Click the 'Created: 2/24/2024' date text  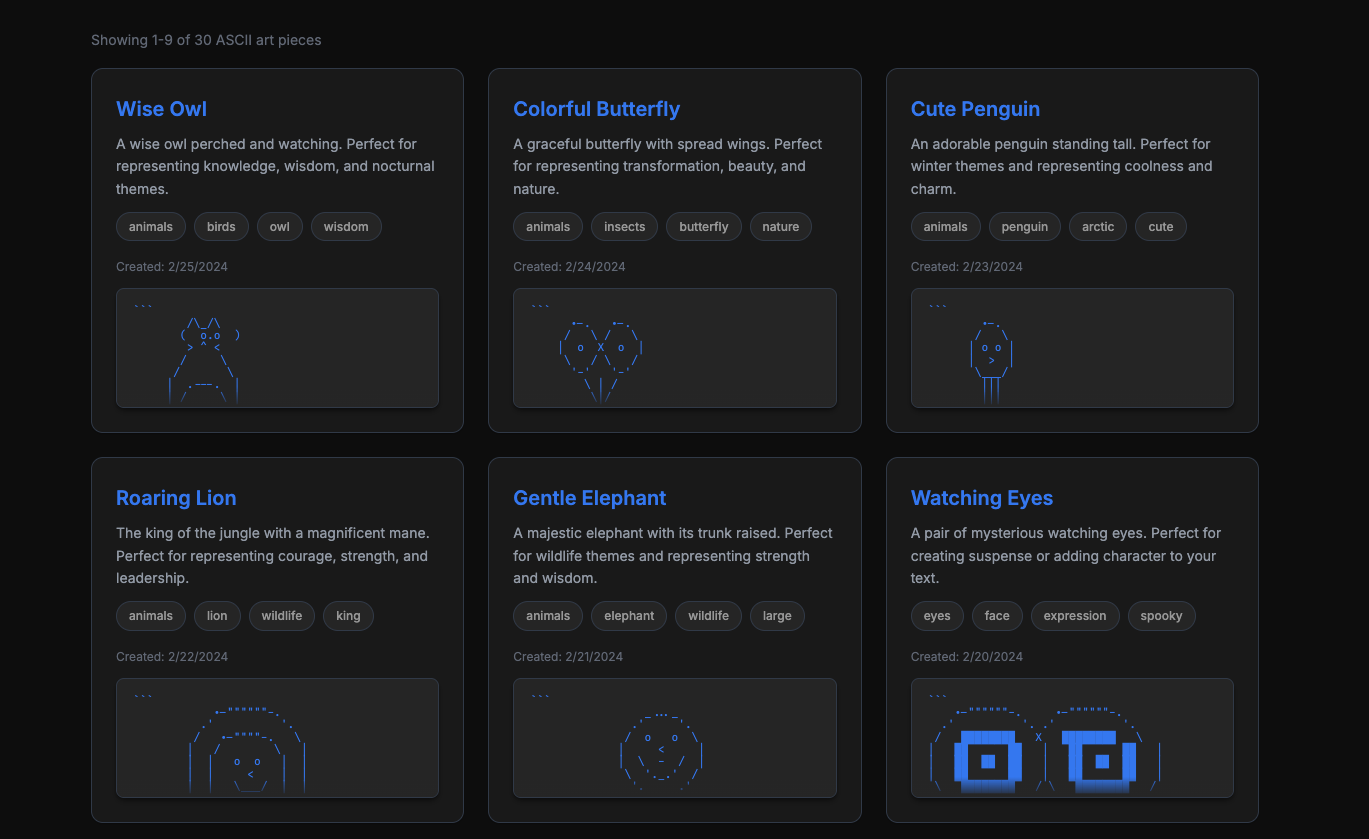[569, 267]
